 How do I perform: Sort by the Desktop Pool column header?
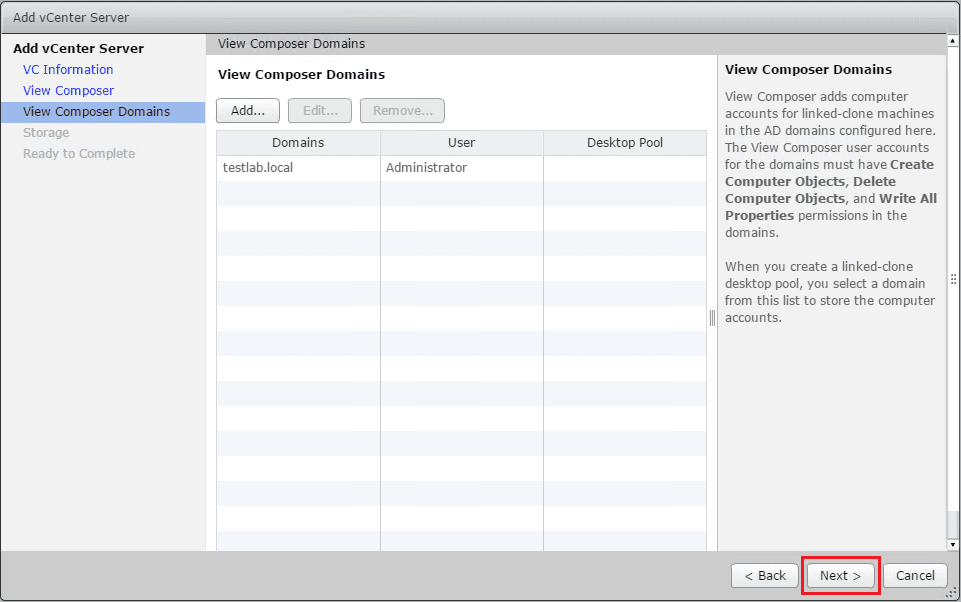click(x=625, y=142)
